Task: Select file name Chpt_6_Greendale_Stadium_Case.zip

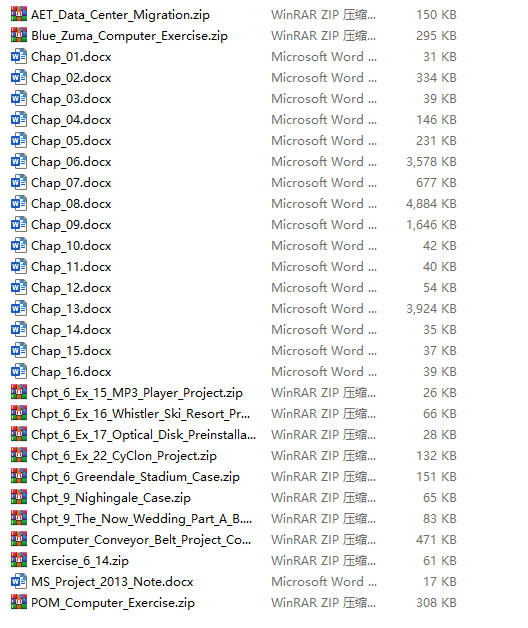Action: pos(135,477)
